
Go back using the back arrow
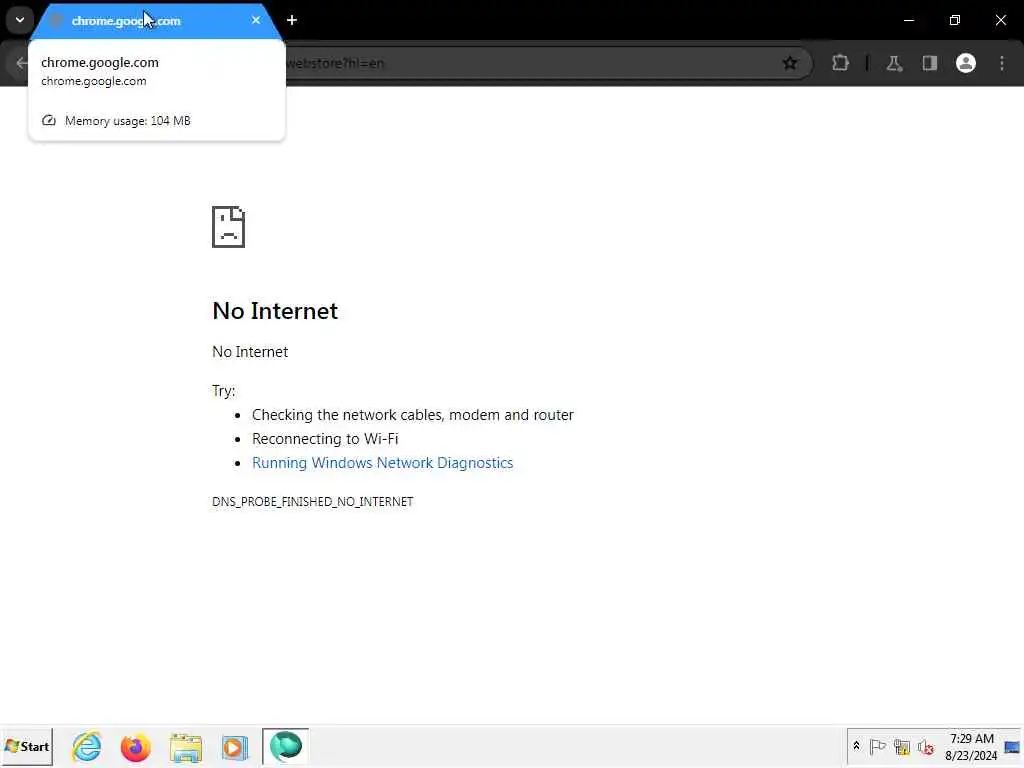coord(22,63)
